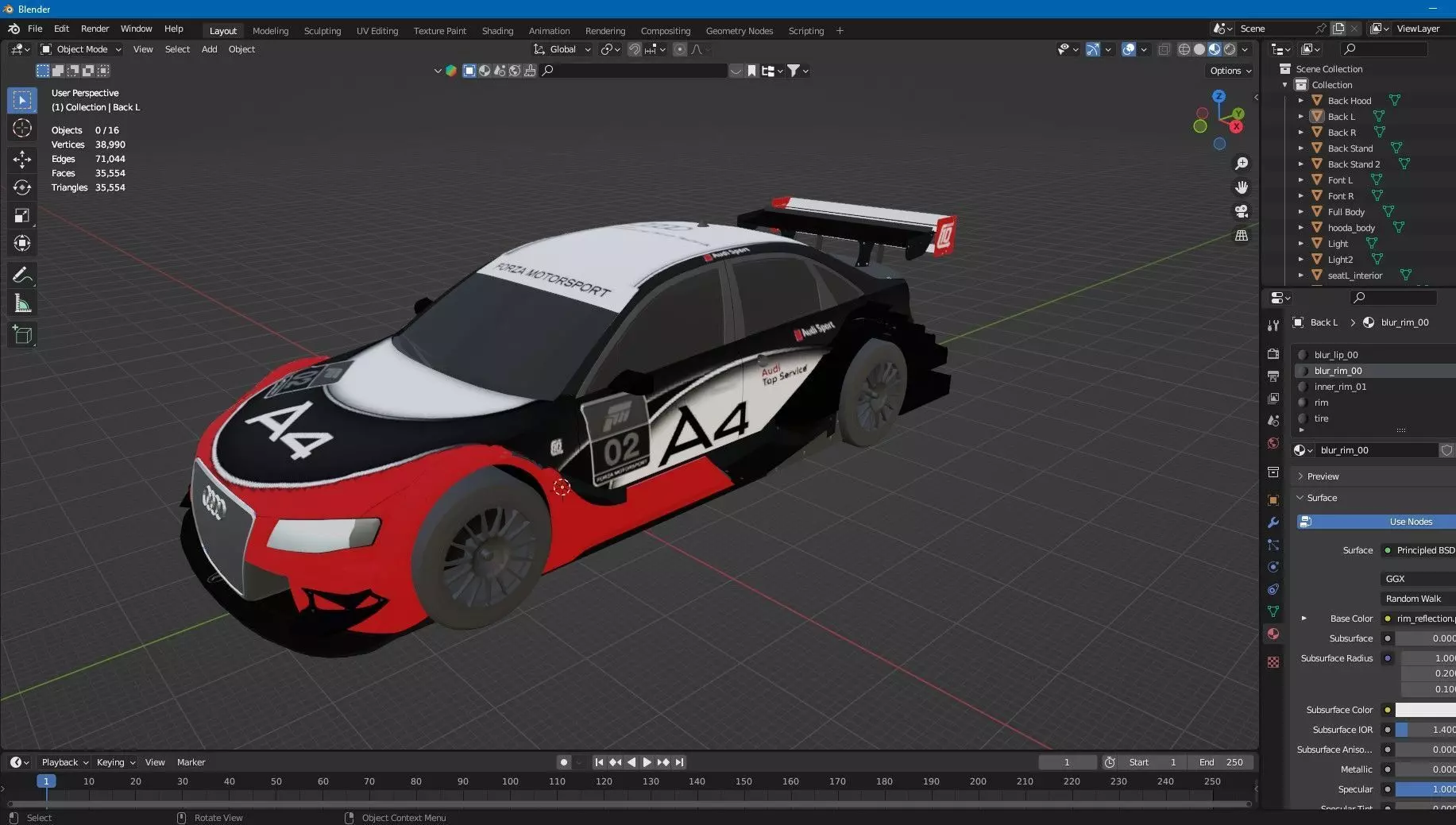Screen dimensions: 1456x825
Task: Open the Options dropdown in viewport
Action: (x=1230, y=71)
